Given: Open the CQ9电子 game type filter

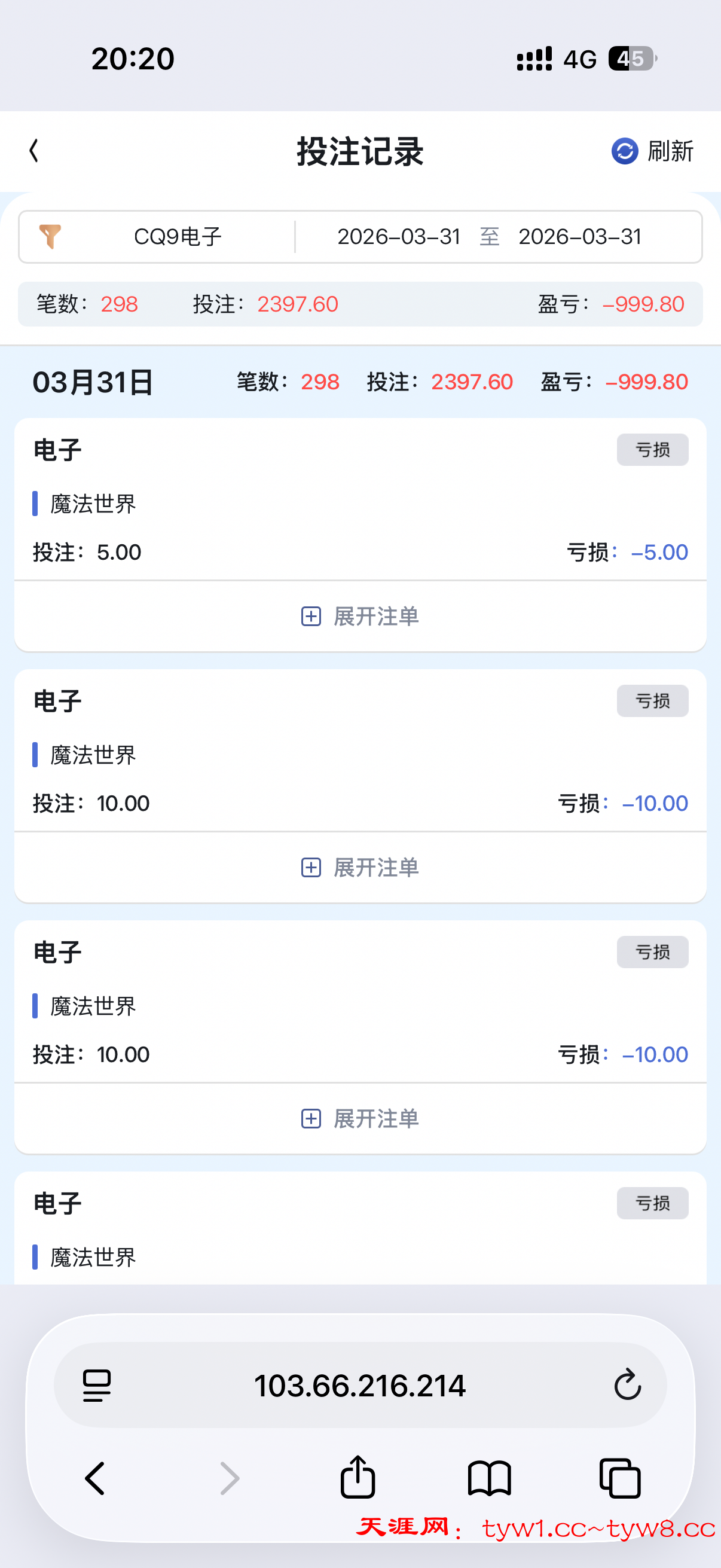Looking at the screenshot, I should coord(178,237).
